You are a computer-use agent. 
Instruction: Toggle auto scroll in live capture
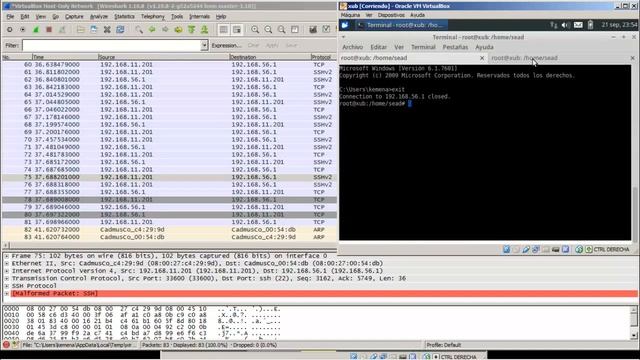(237, 29)
